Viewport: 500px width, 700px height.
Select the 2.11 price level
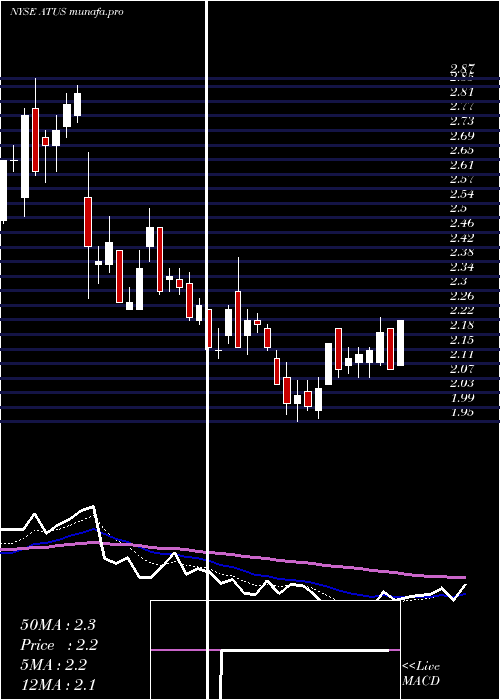coord(462,354)
